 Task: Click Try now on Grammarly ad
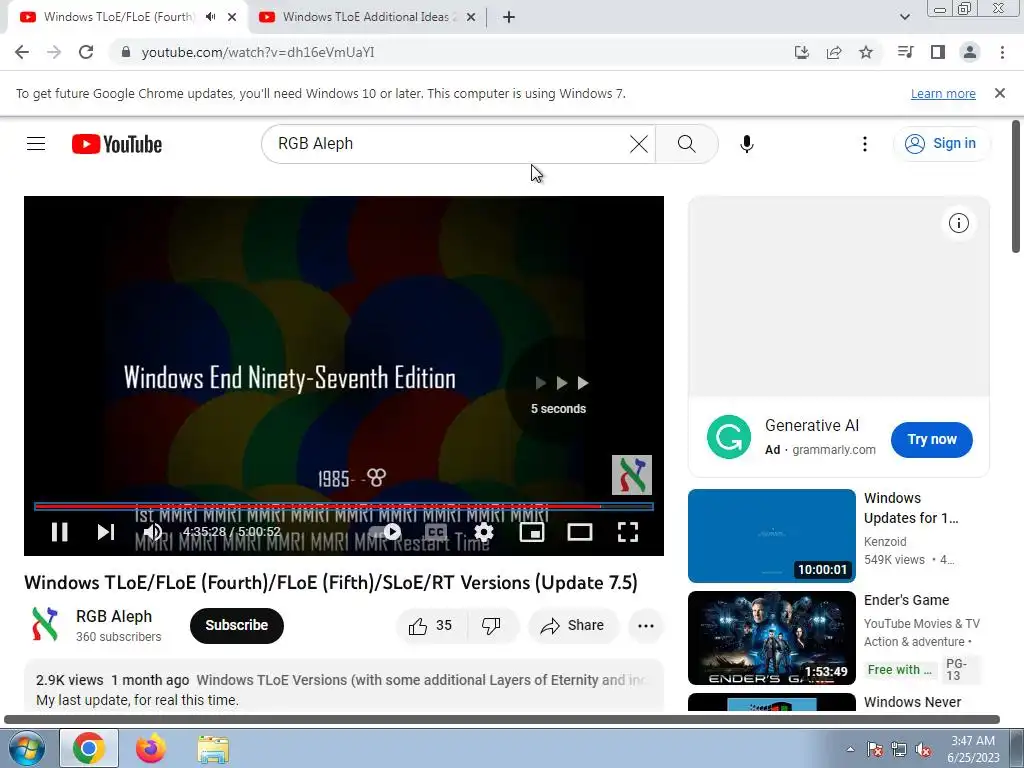[x=931, y=440]
